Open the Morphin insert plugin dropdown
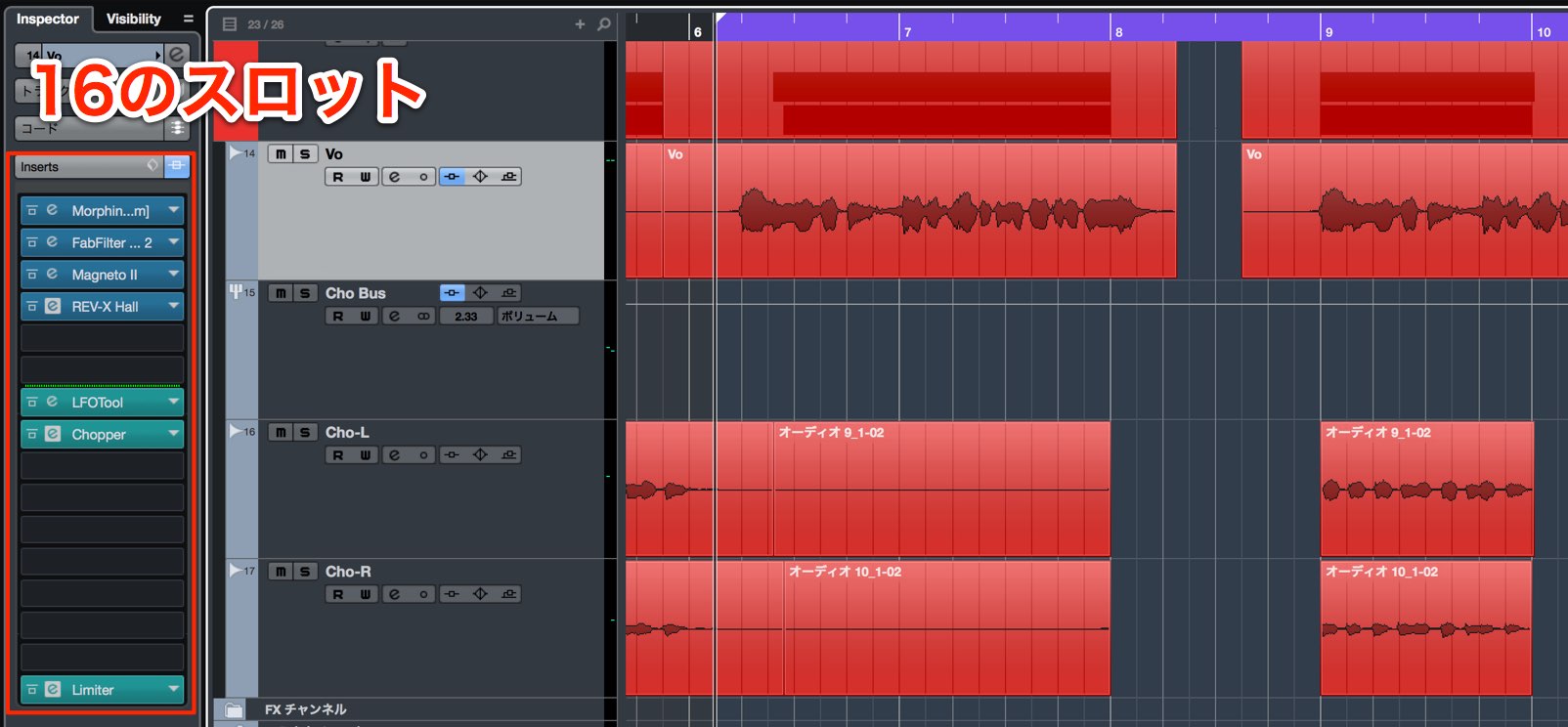This screenshot has height=727, width=1568. pos(174,210)
